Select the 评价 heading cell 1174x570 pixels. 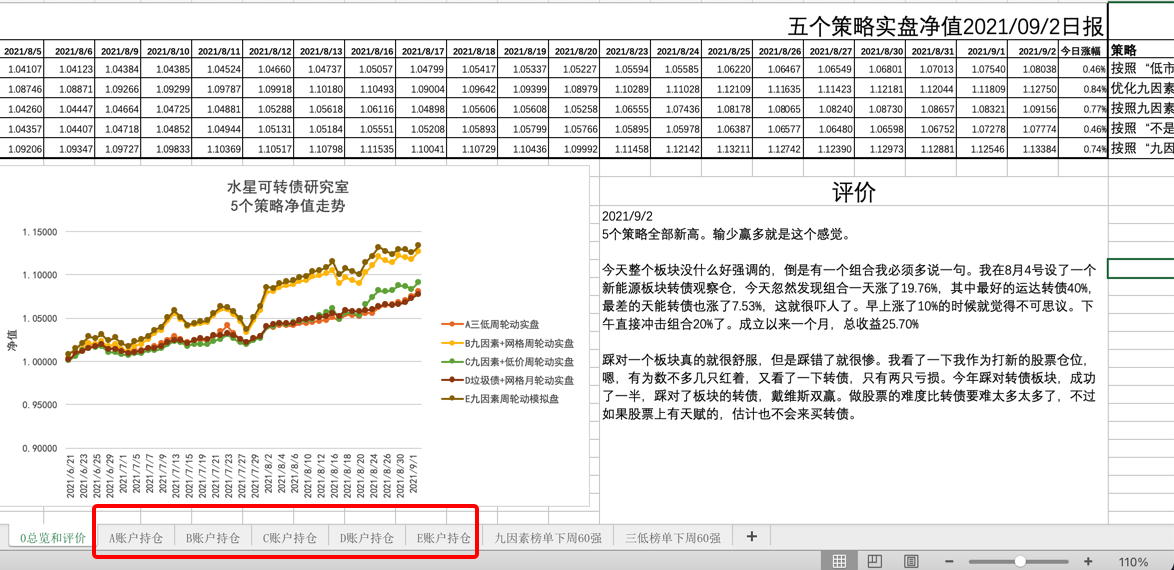tap(854, 192)
